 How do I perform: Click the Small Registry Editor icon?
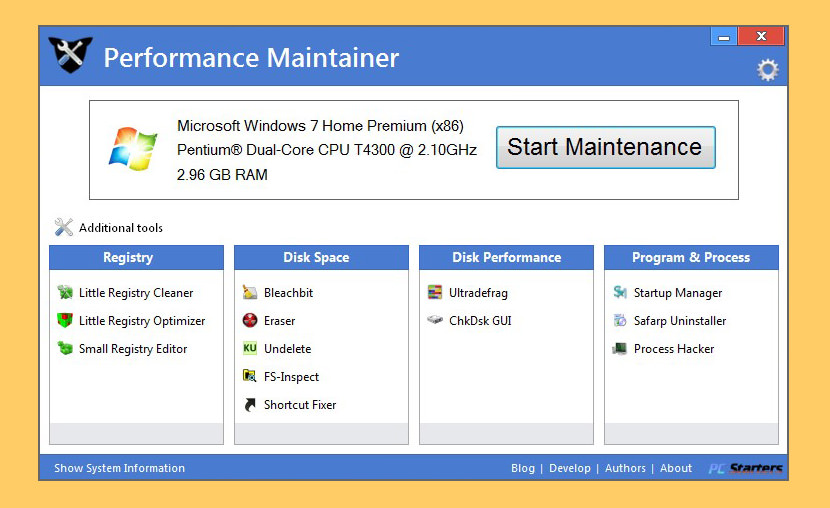point(65,348)
